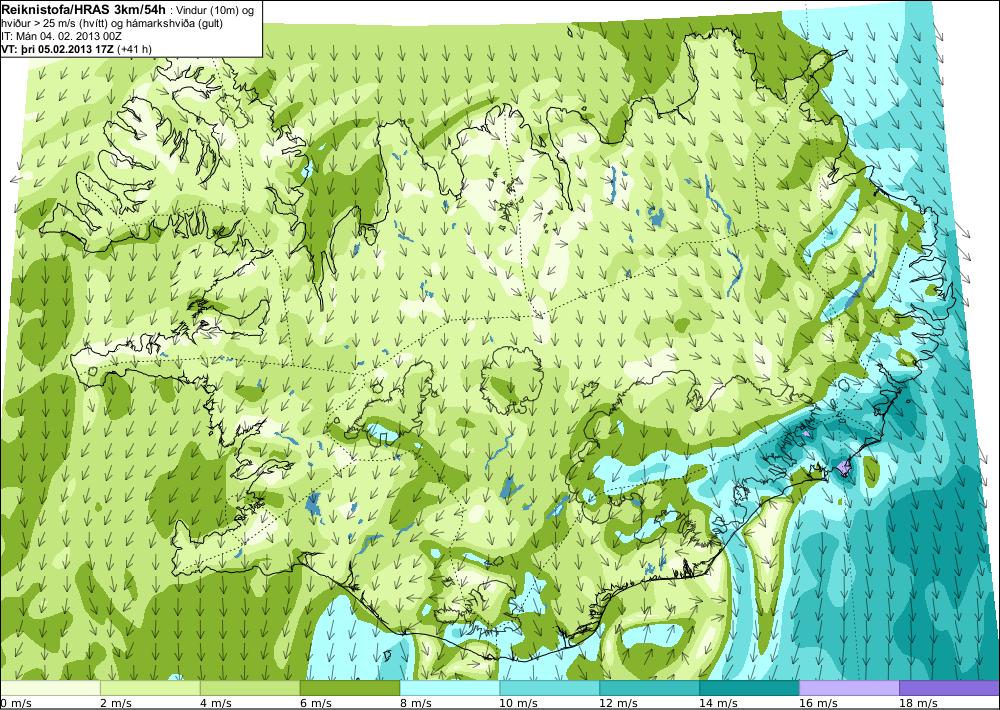Click the "18 m/s" legend label
This screenshot has width=1000, height=710.
coord(918,703)
